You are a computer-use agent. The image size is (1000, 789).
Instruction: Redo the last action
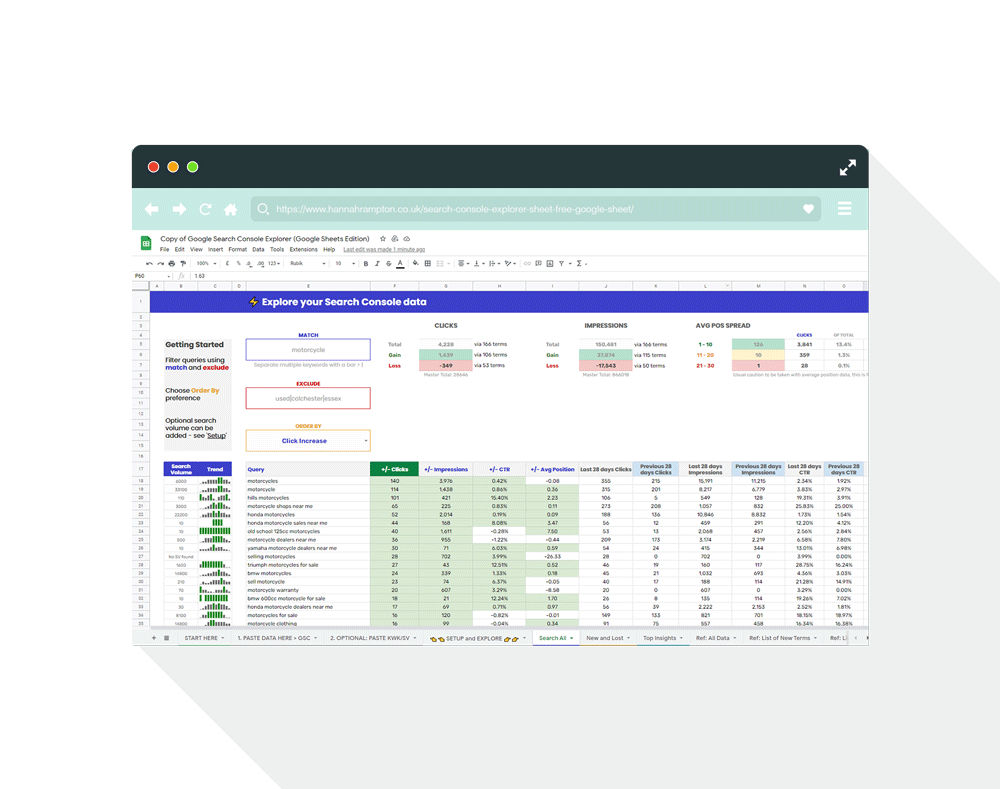point(160,263)
